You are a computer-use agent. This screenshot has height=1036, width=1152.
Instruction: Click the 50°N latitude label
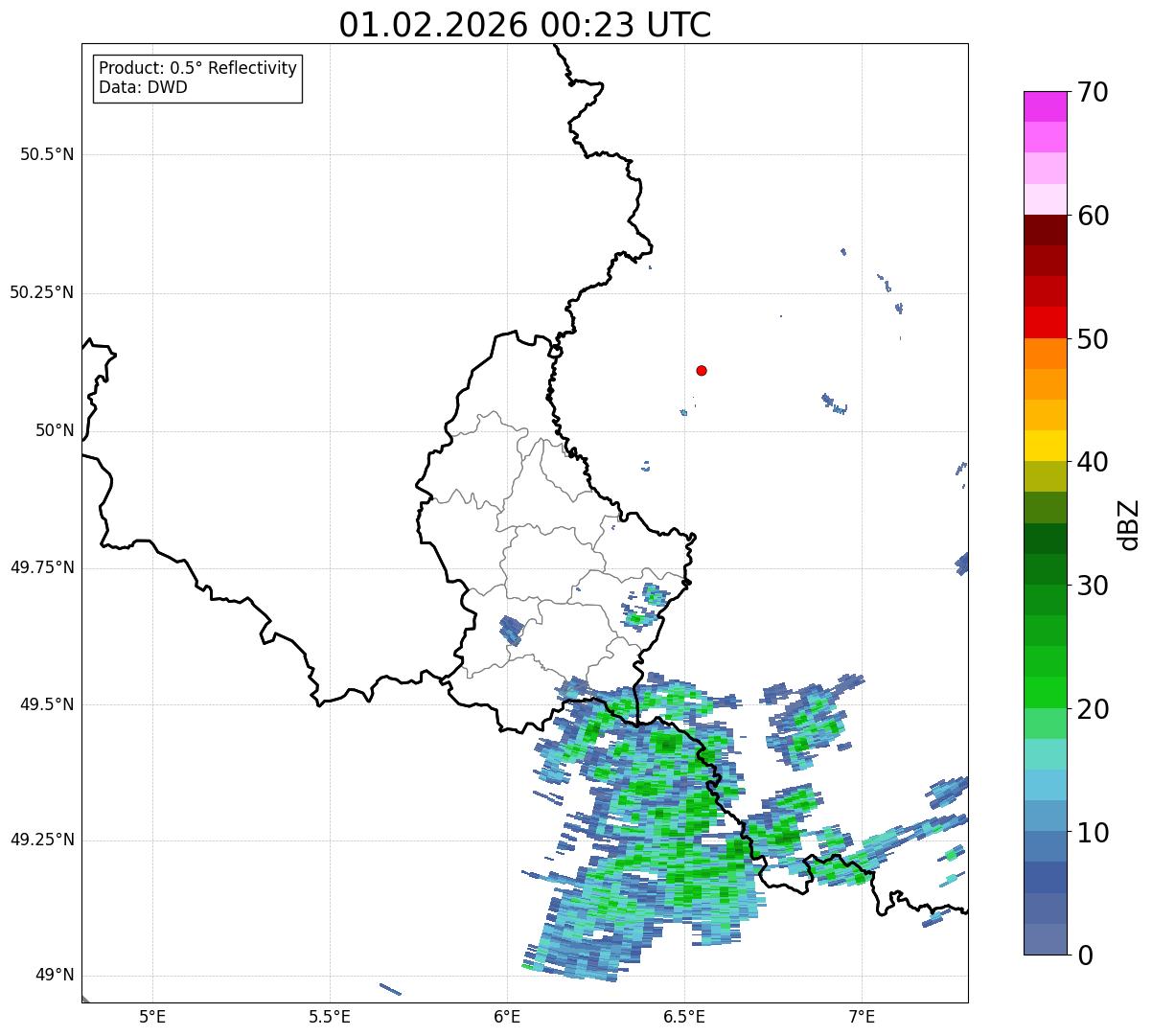coord(55,430)
